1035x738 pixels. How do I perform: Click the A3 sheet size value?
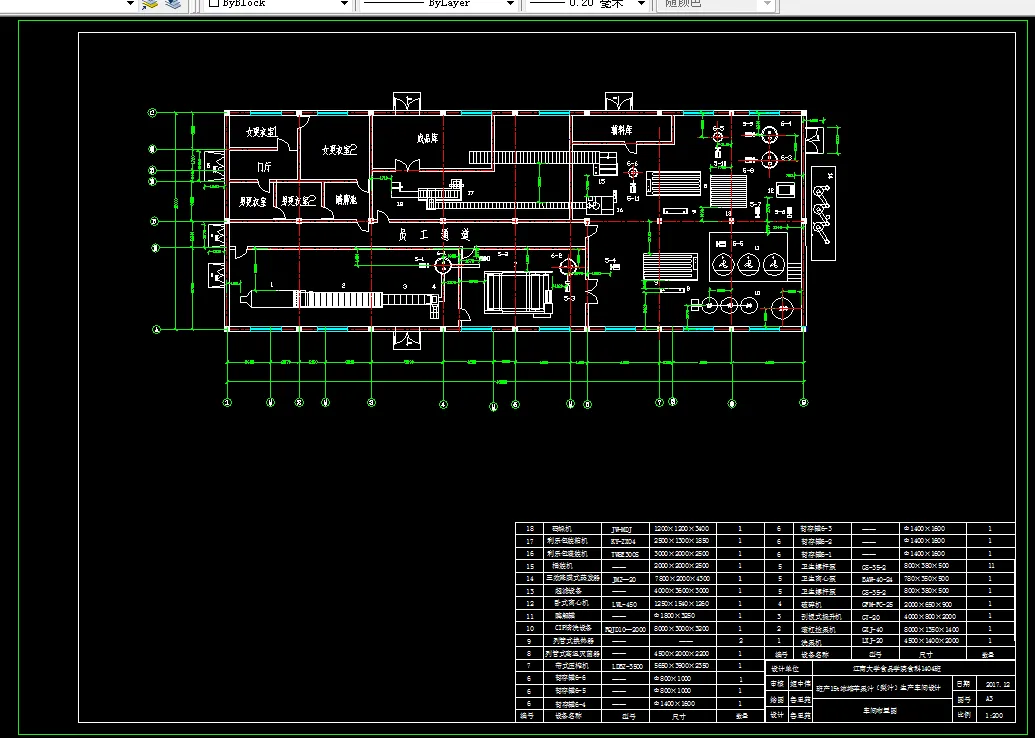(989, 699)
